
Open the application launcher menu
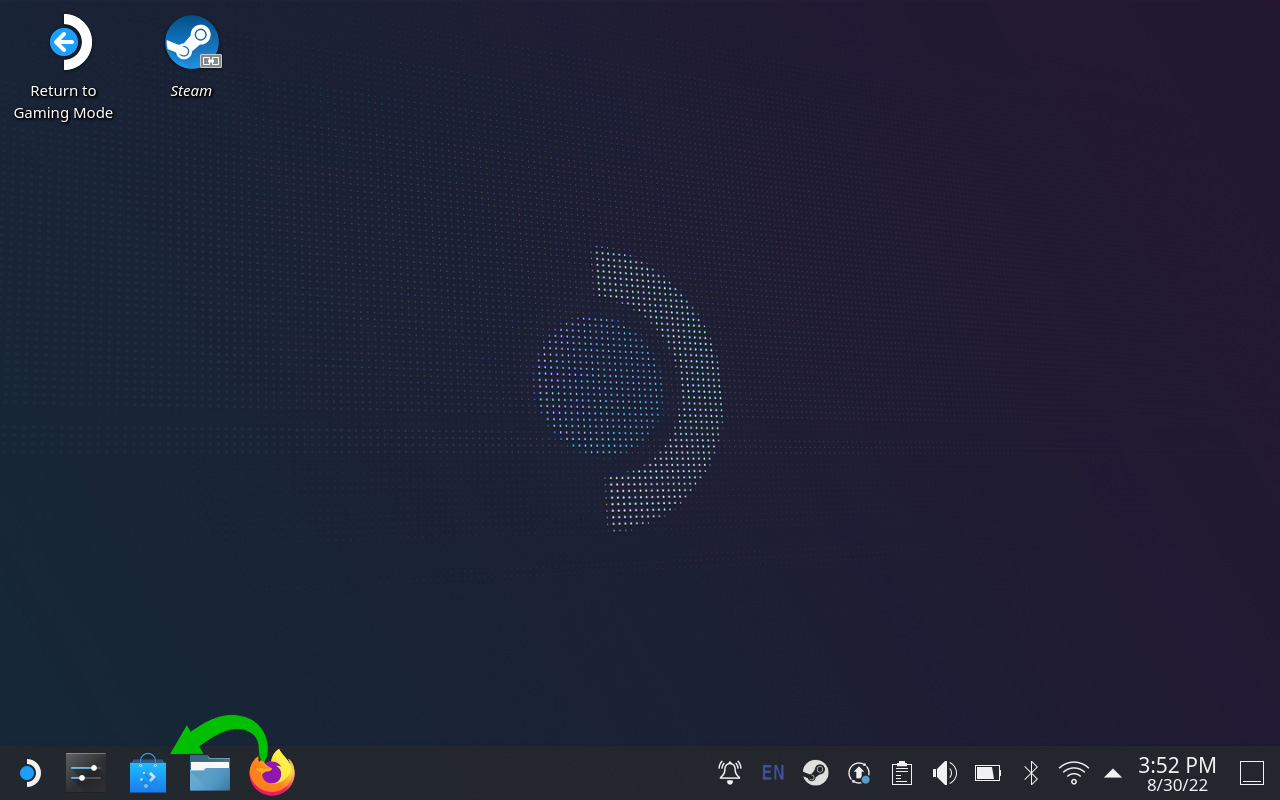tap(28, 773)
